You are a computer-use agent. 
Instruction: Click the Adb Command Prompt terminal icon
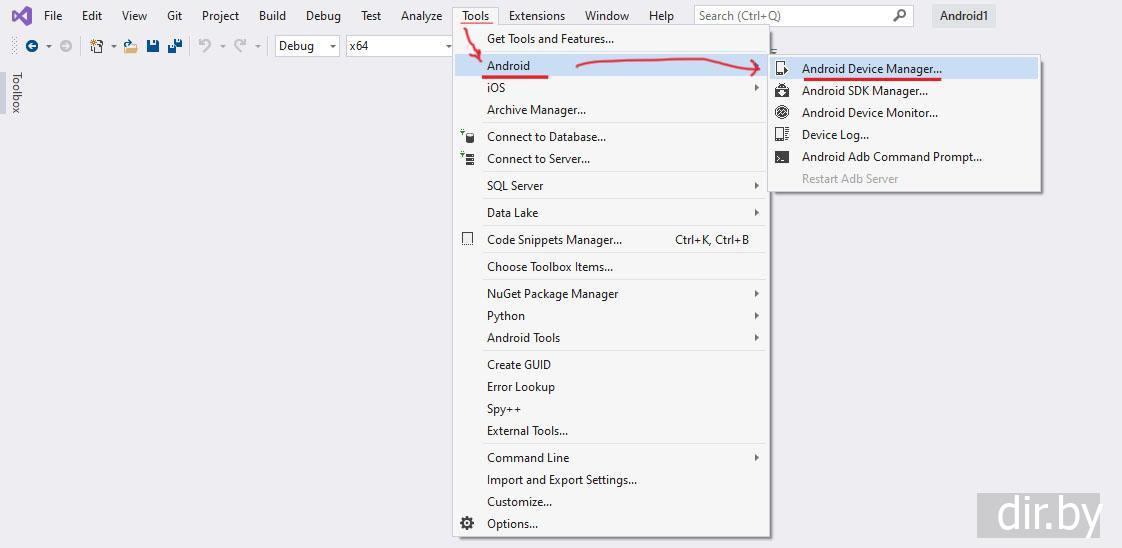pos(782,157)
